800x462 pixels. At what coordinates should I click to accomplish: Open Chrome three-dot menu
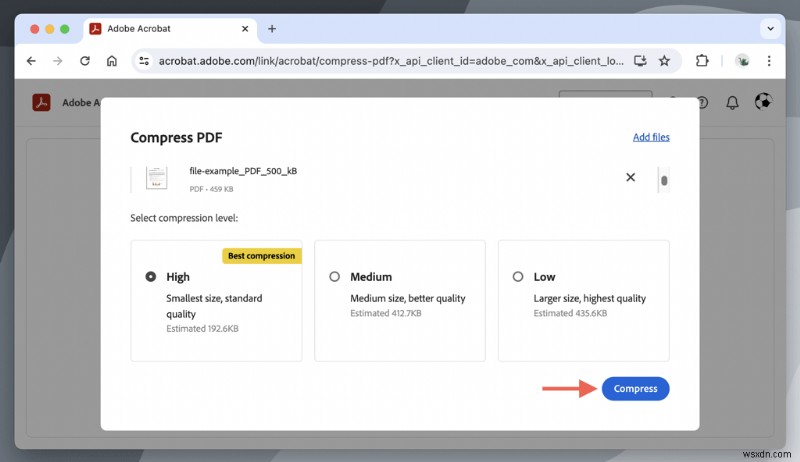point(769,61)
